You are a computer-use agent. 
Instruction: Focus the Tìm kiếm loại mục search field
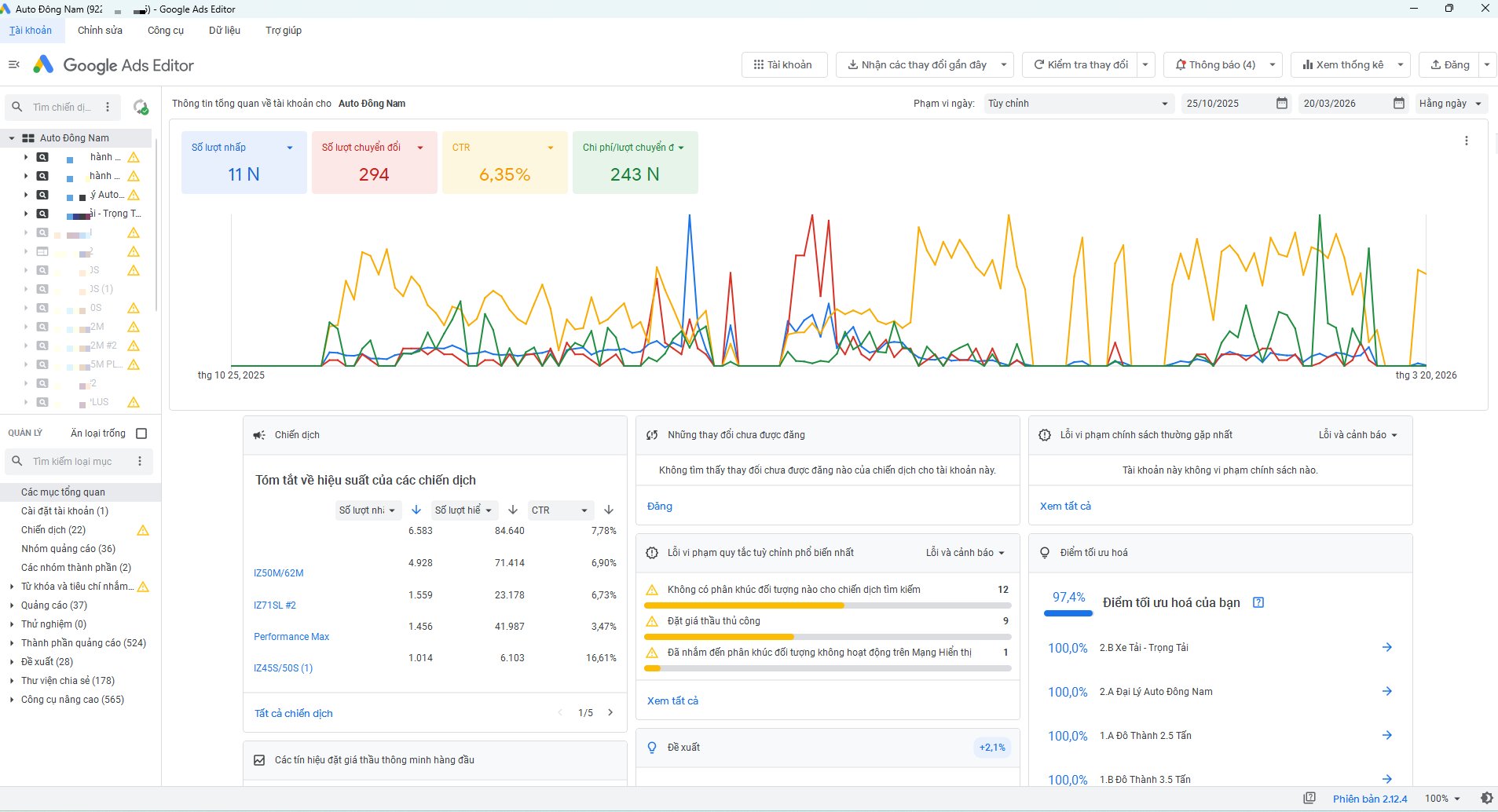pos(79,461)
